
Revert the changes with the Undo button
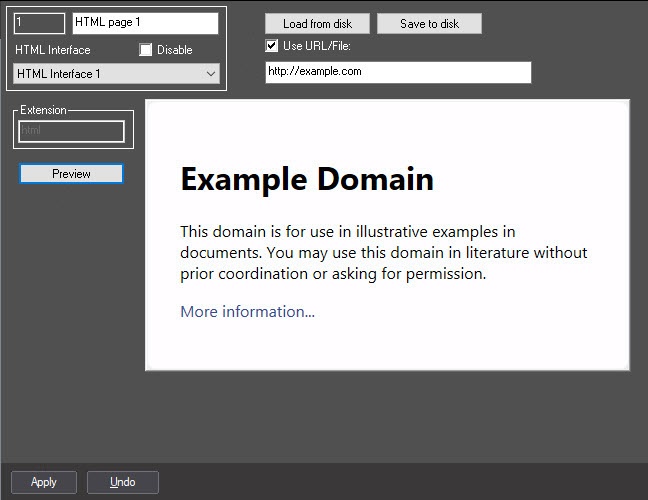(x=122, y=482)
